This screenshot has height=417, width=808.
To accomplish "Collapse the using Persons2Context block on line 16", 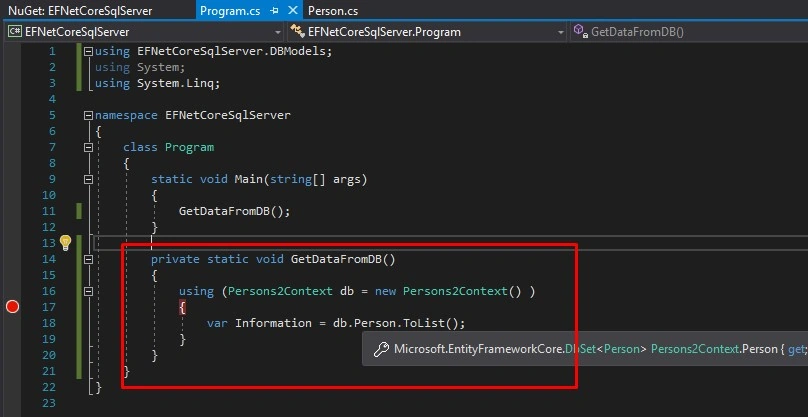I will tap(89, 291).
